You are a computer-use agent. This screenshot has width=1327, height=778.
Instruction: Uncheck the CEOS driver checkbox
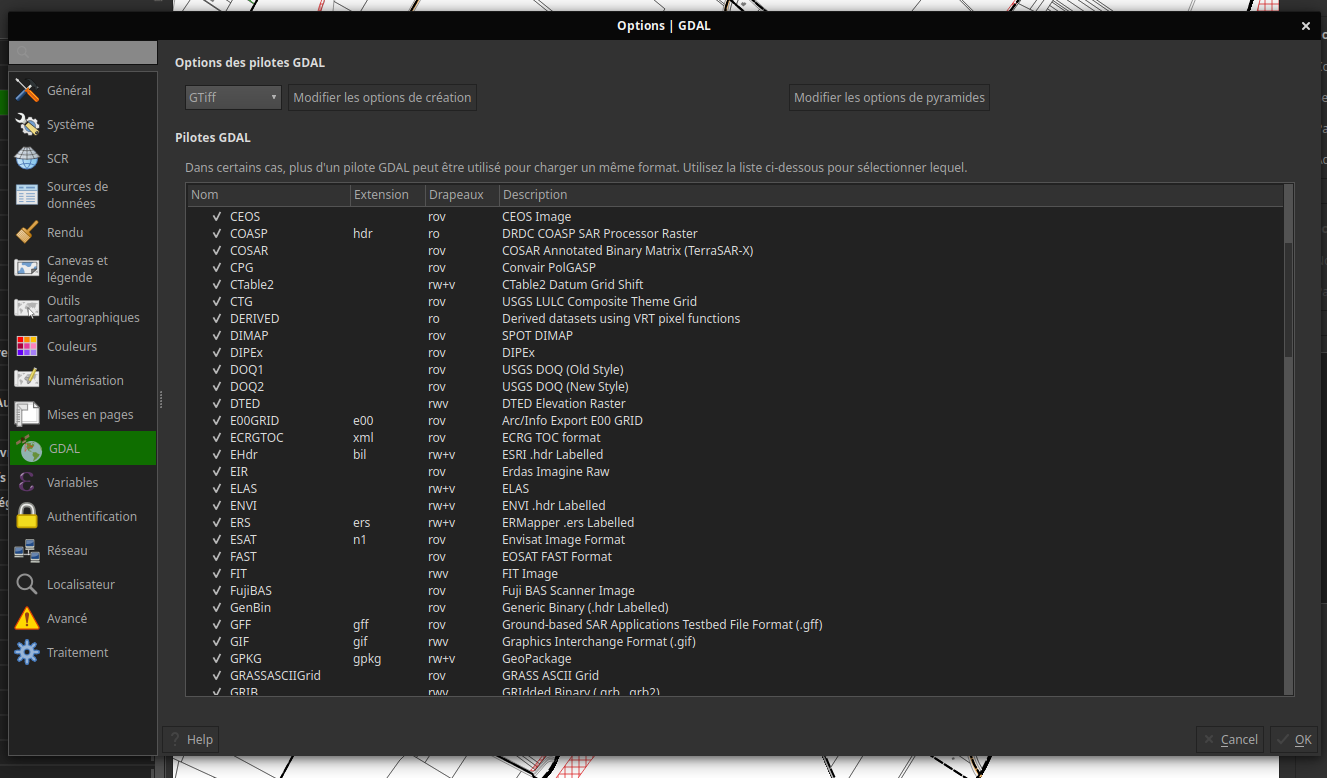click(216, 216)
